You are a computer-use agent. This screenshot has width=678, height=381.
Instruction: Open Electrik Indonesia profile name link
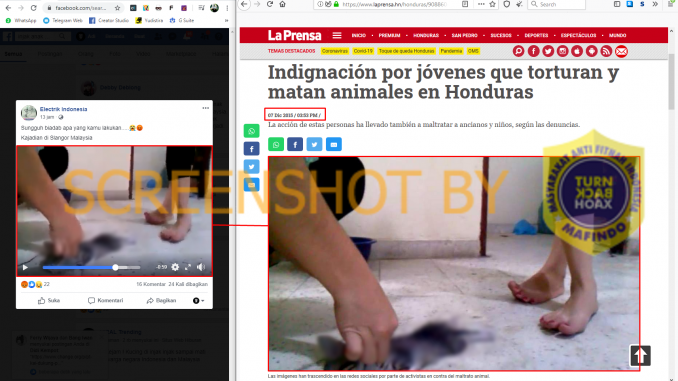tap(64, 109)
